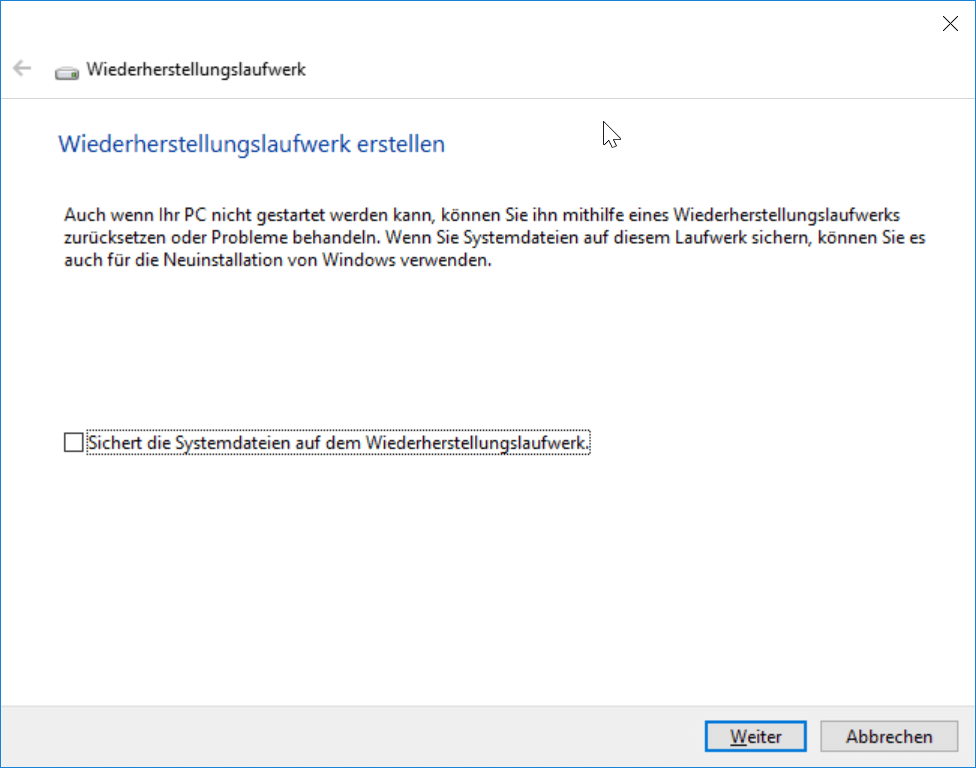This screenshot has width=976, height=768.
Task: Click the paragraph starting 'Auch wenn Ihr PC'
Action: tap(494, 237)
